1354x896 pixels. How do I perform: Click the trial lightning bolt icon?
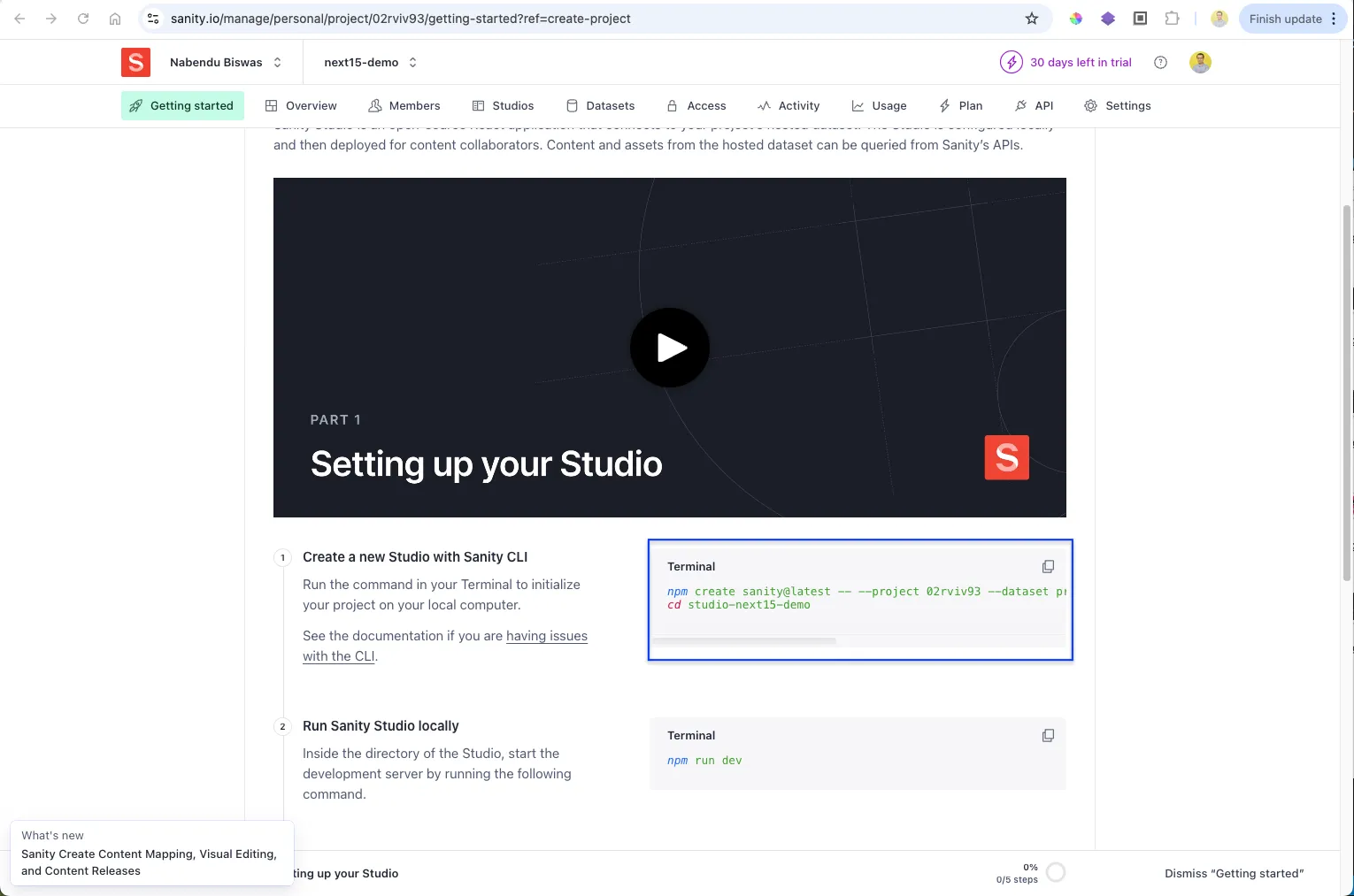tap(1011, 62)
